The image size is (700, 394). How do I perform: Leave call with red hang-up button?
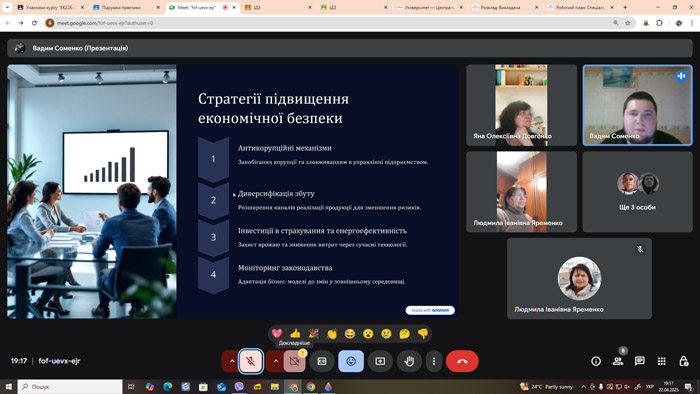[x=462, y=361]
